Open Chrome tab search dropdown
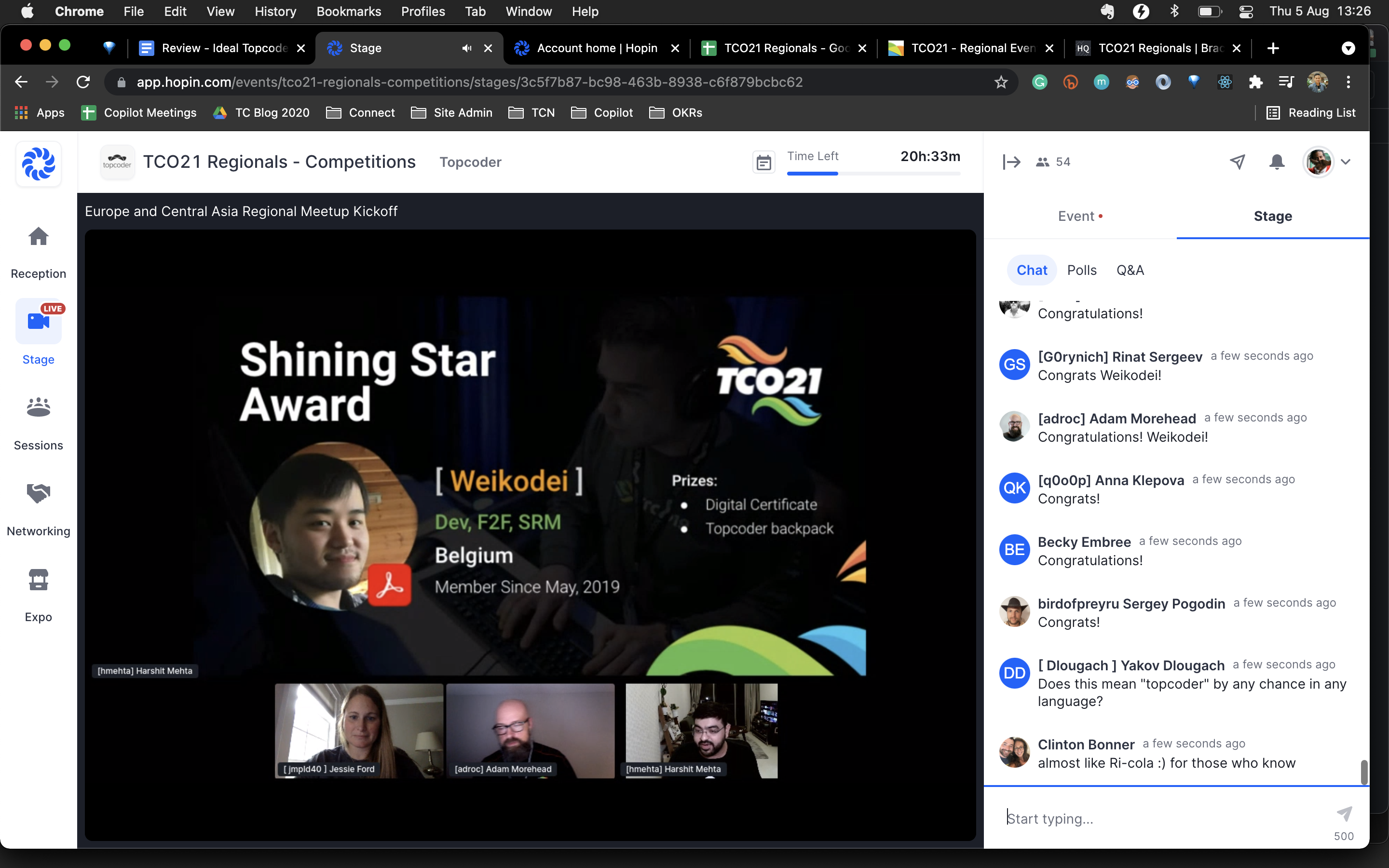The height and width of the screenshot is (868, 1389). (1348, 48)
